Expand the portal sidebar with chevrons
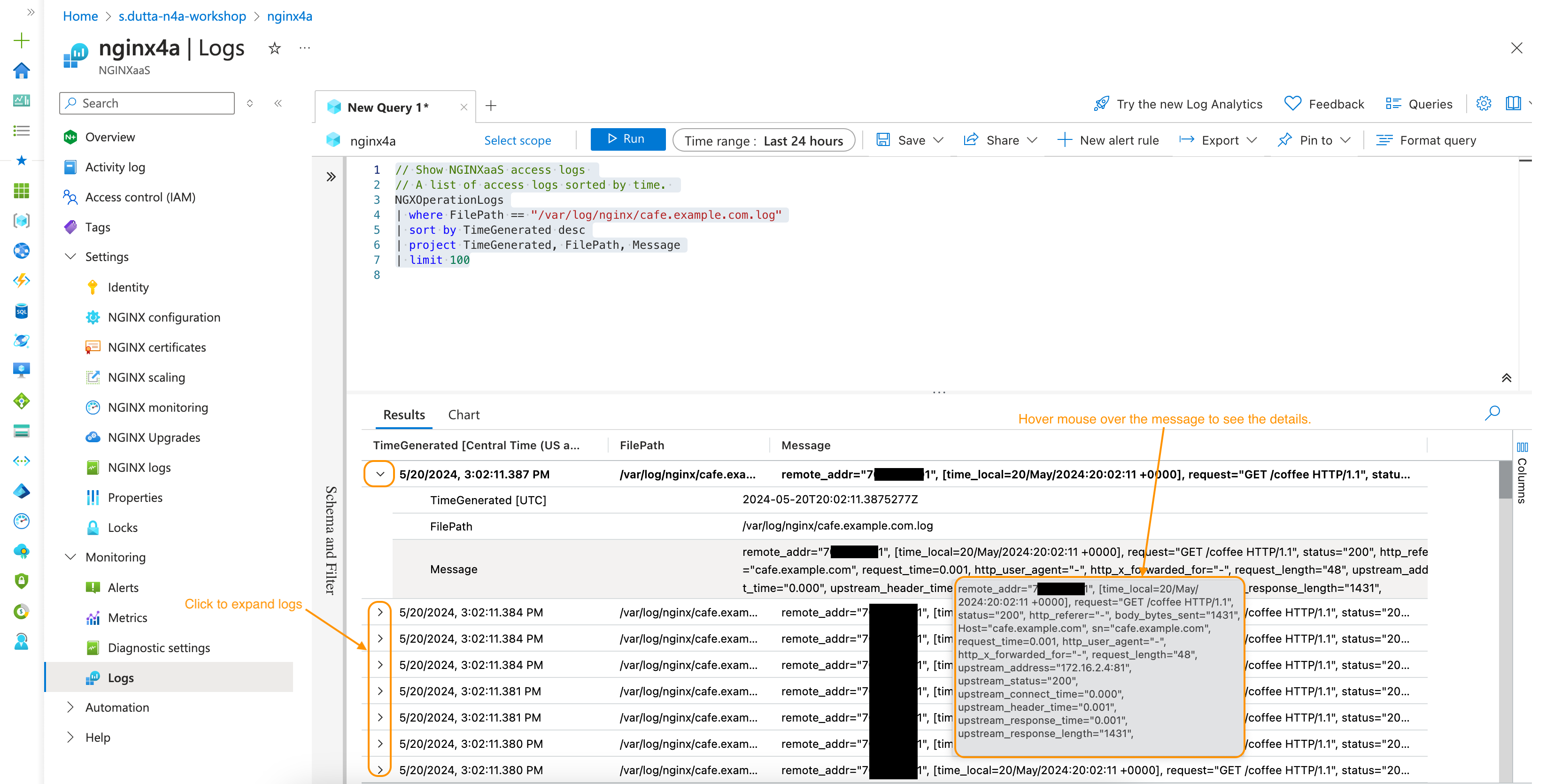The image size is (1546, 784). click(x=31, y=12)
